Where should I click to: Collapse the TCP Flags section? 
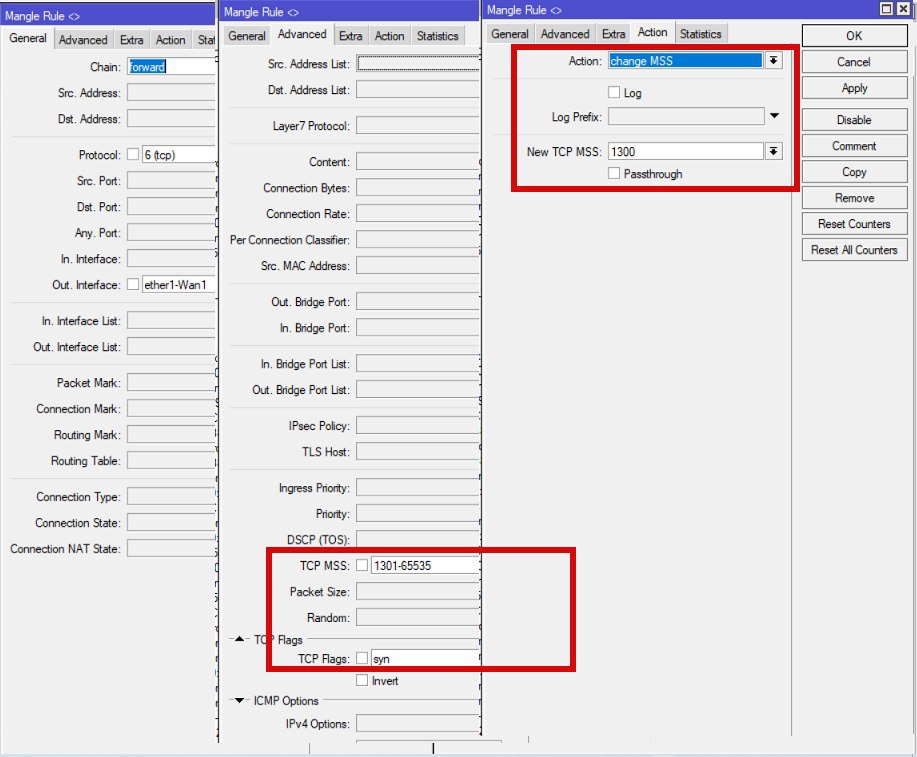coord(239,639)
